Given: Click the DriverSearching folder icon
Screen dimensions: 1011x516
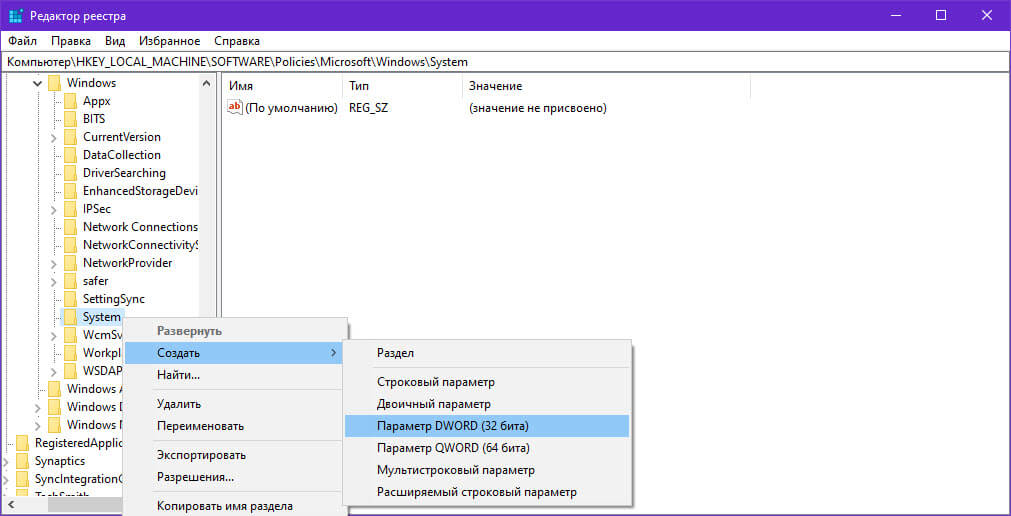Looking at the screenshot, I should [x=70, y=173].
